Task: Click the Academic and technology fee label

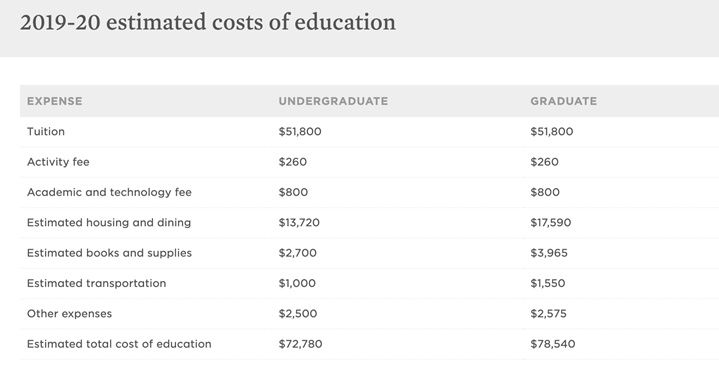Action: (109, 192)
